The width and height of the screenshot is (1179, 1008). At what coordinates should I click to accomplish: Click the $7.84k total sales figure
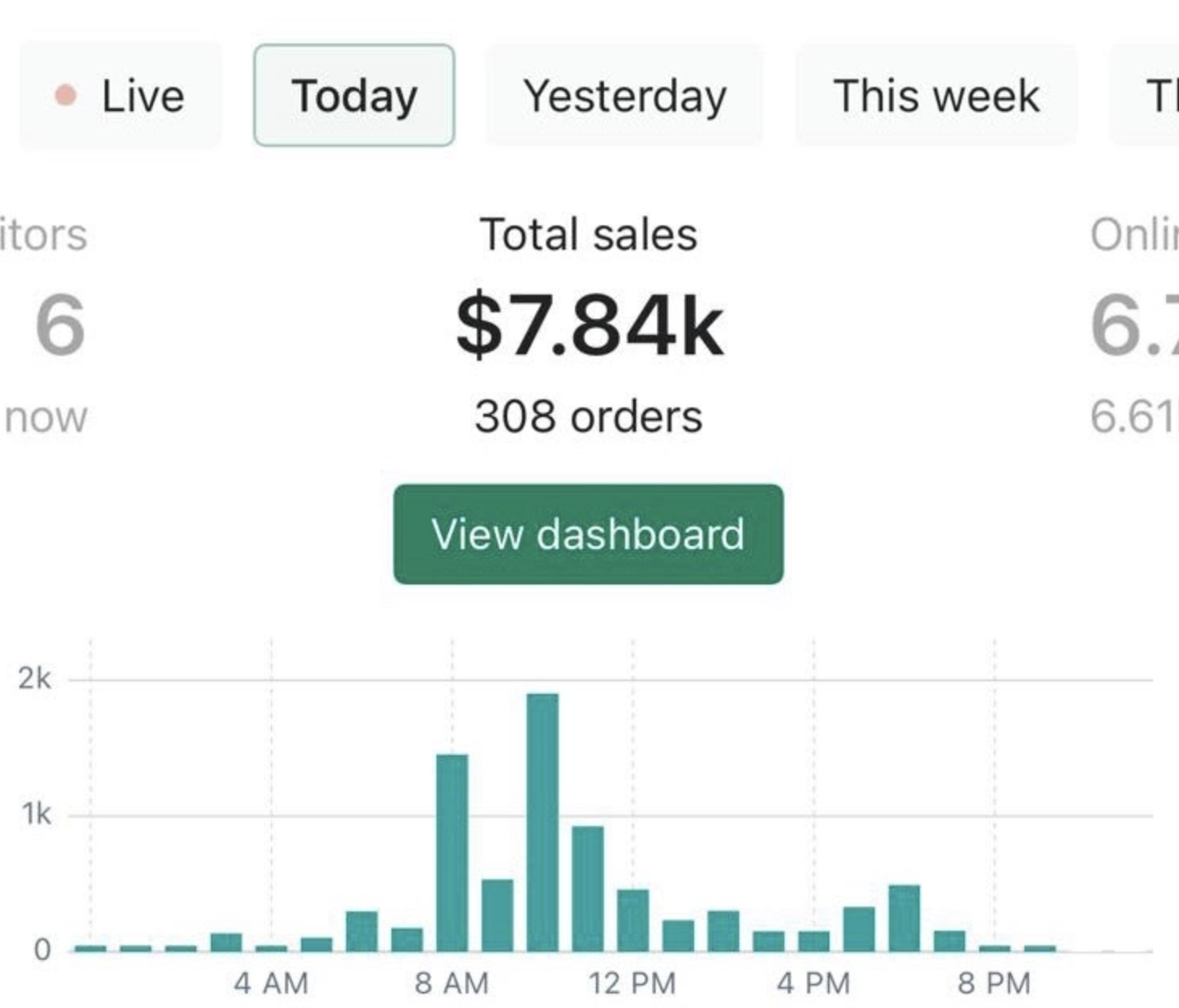589,325
